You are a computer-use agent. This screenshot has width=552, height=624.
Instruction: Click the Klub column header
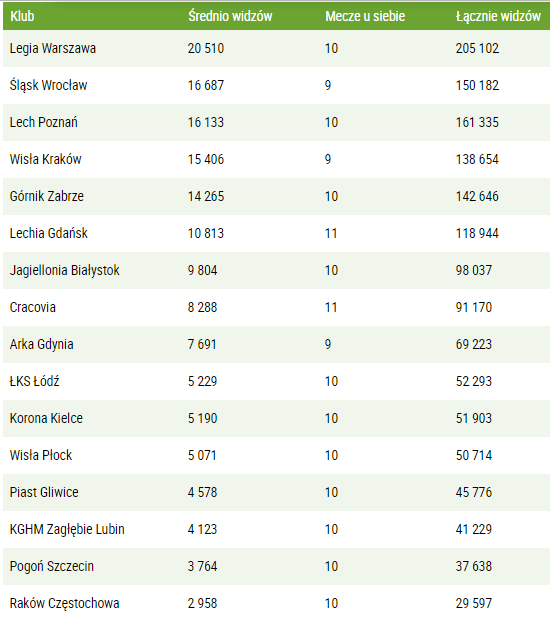coord(22,16)
